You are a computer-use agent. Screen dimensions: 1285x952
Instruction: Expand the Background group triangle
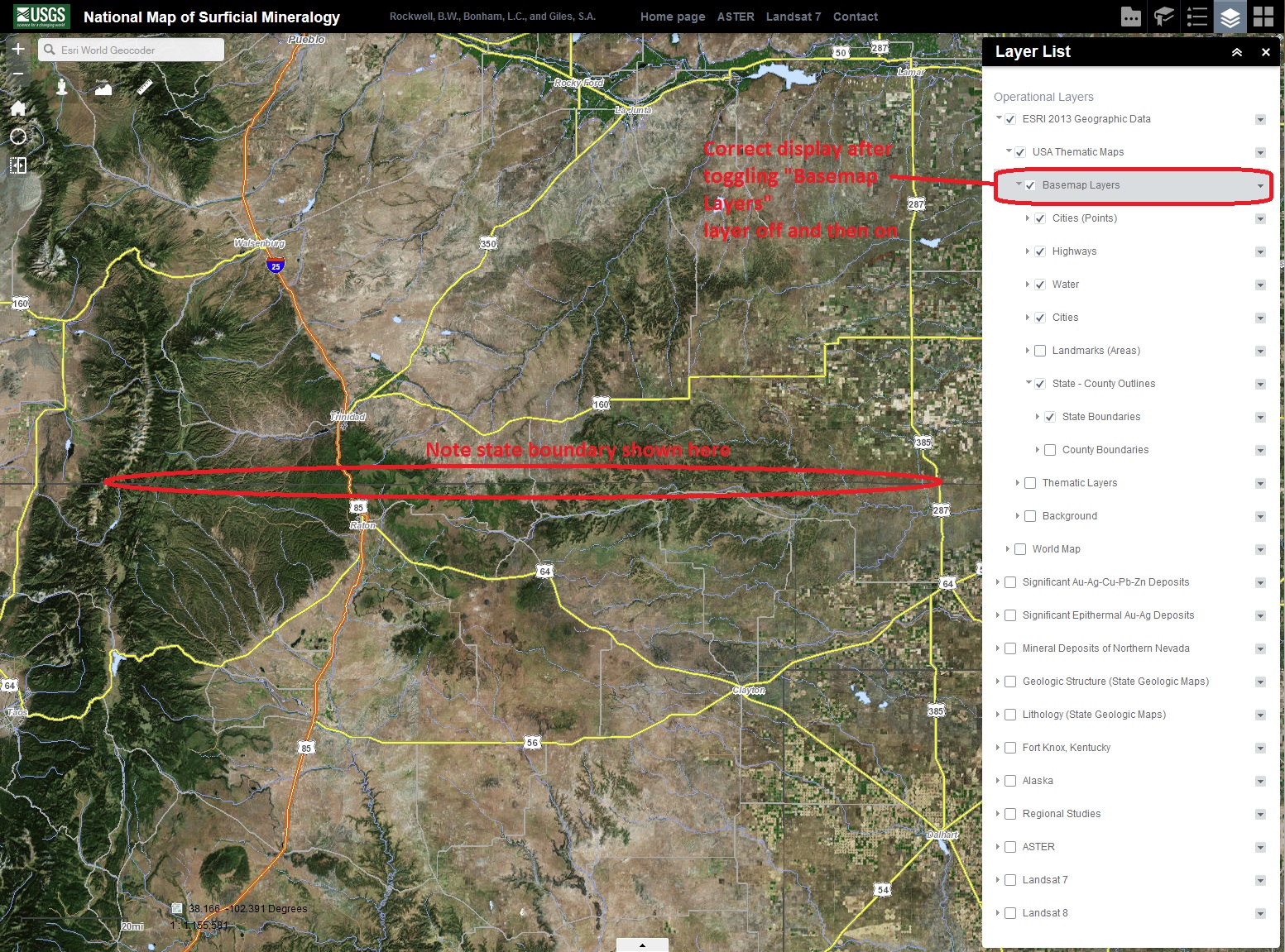pyautogui.click(x=1018, y=516)
